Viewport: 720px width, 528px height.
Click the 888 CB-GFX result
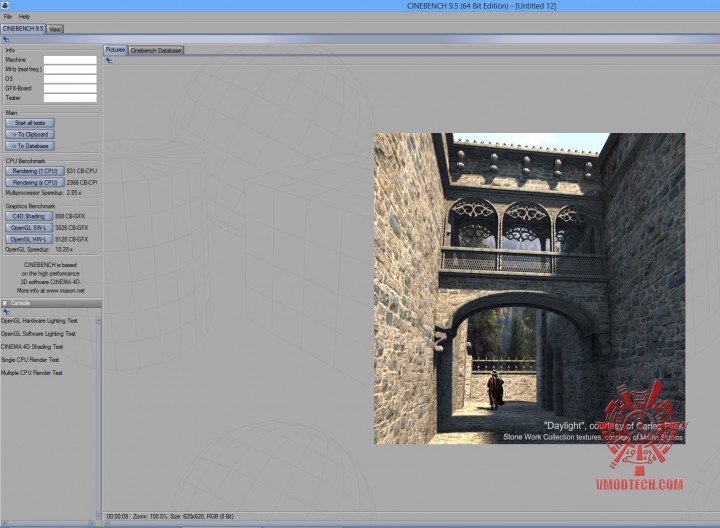tap(70, 216)
